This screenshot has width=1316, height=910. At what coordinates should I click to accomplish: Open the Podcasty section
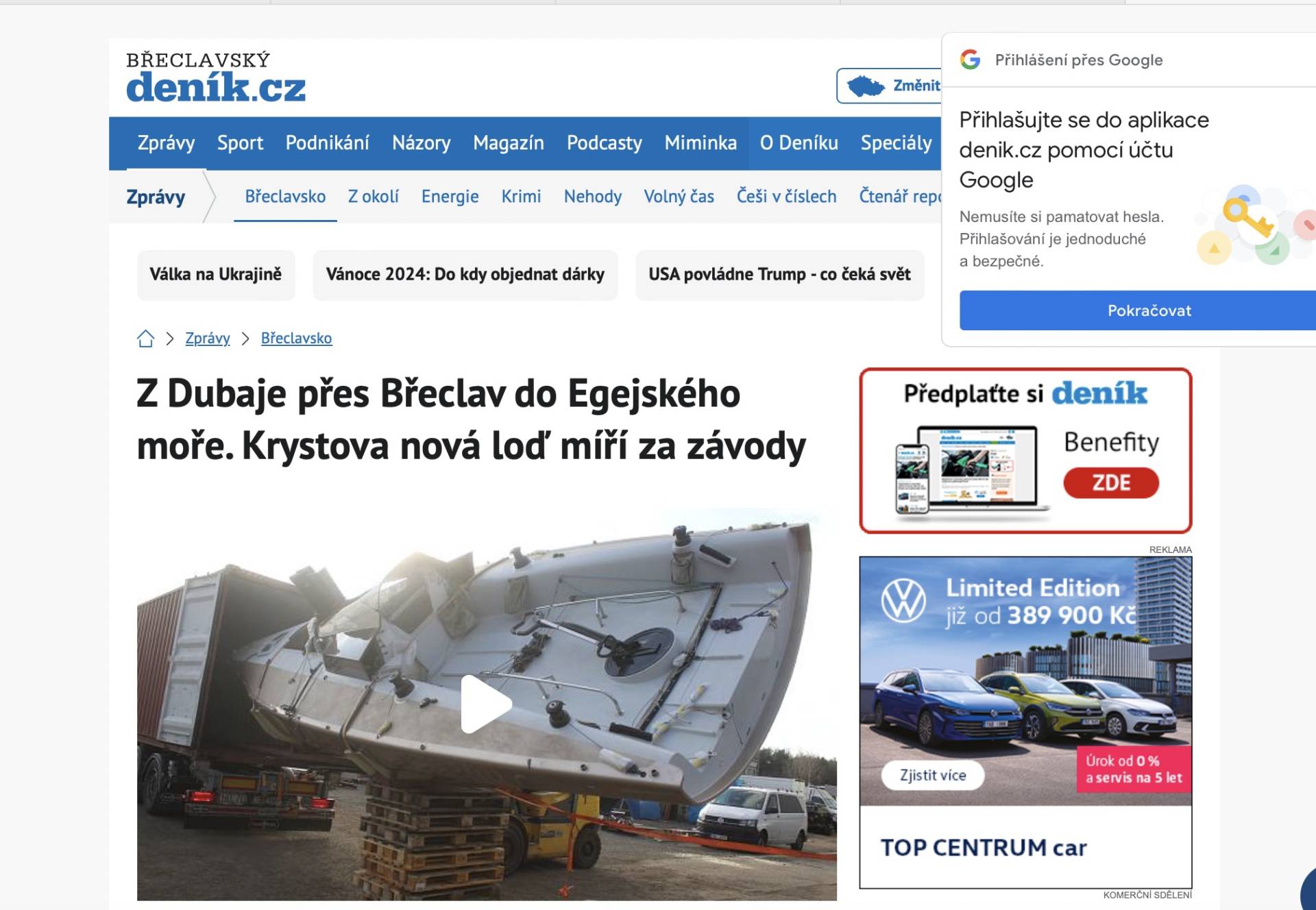(x=604, y=143)
